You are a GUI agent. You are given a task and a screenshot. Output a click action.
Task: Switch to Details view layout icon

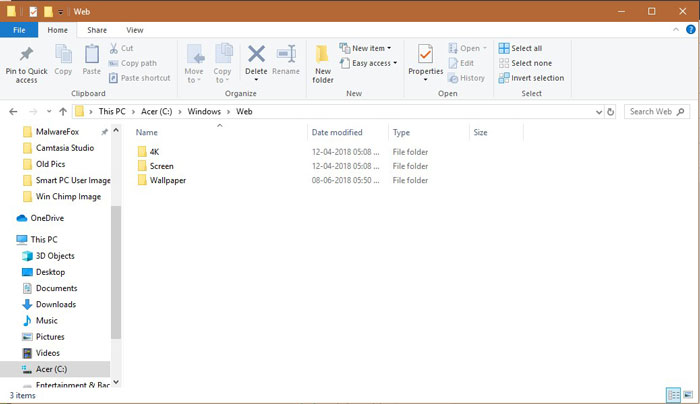(673, 395)
